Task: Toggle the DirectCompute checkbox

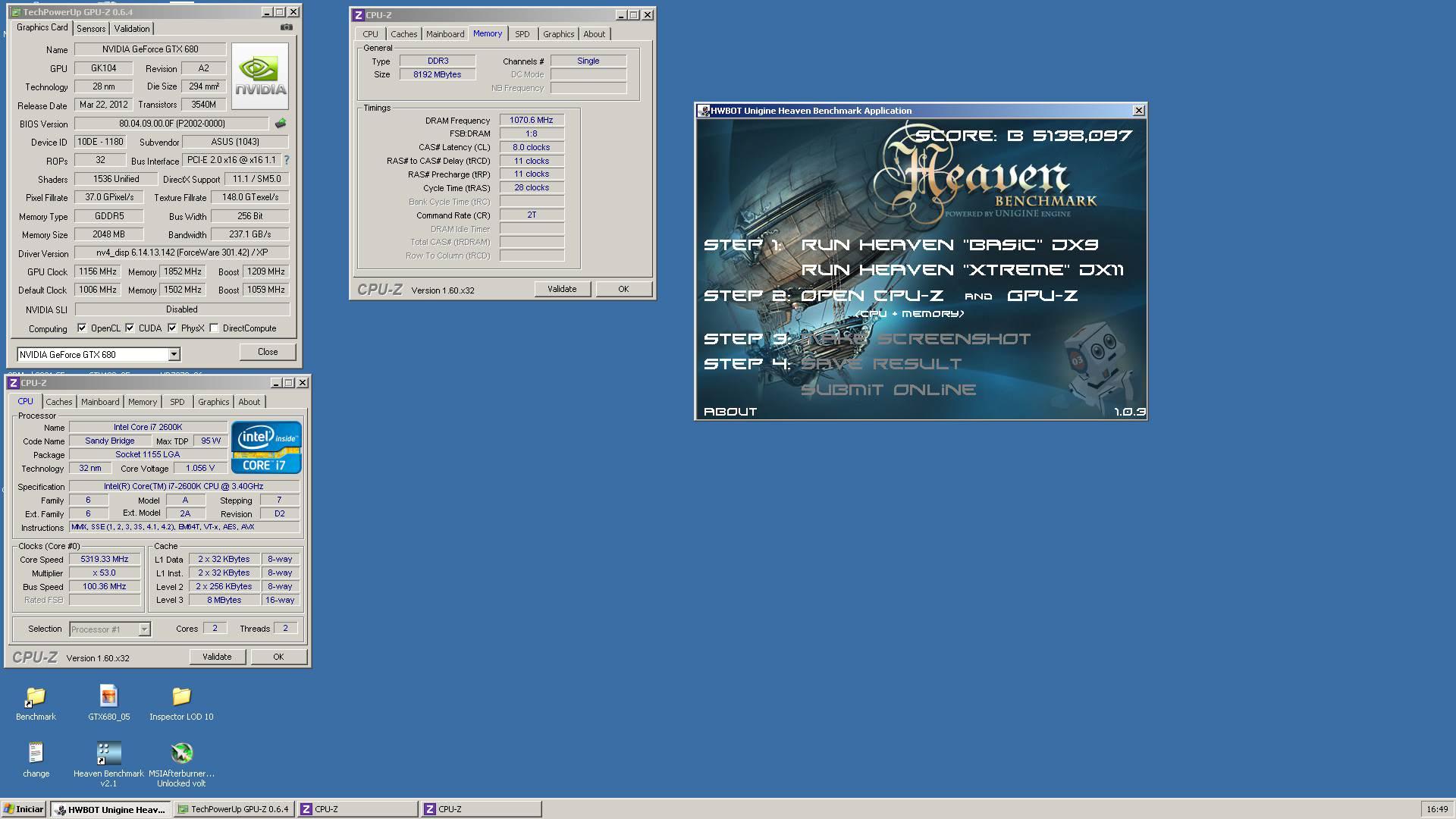Action: coord(215,328)
